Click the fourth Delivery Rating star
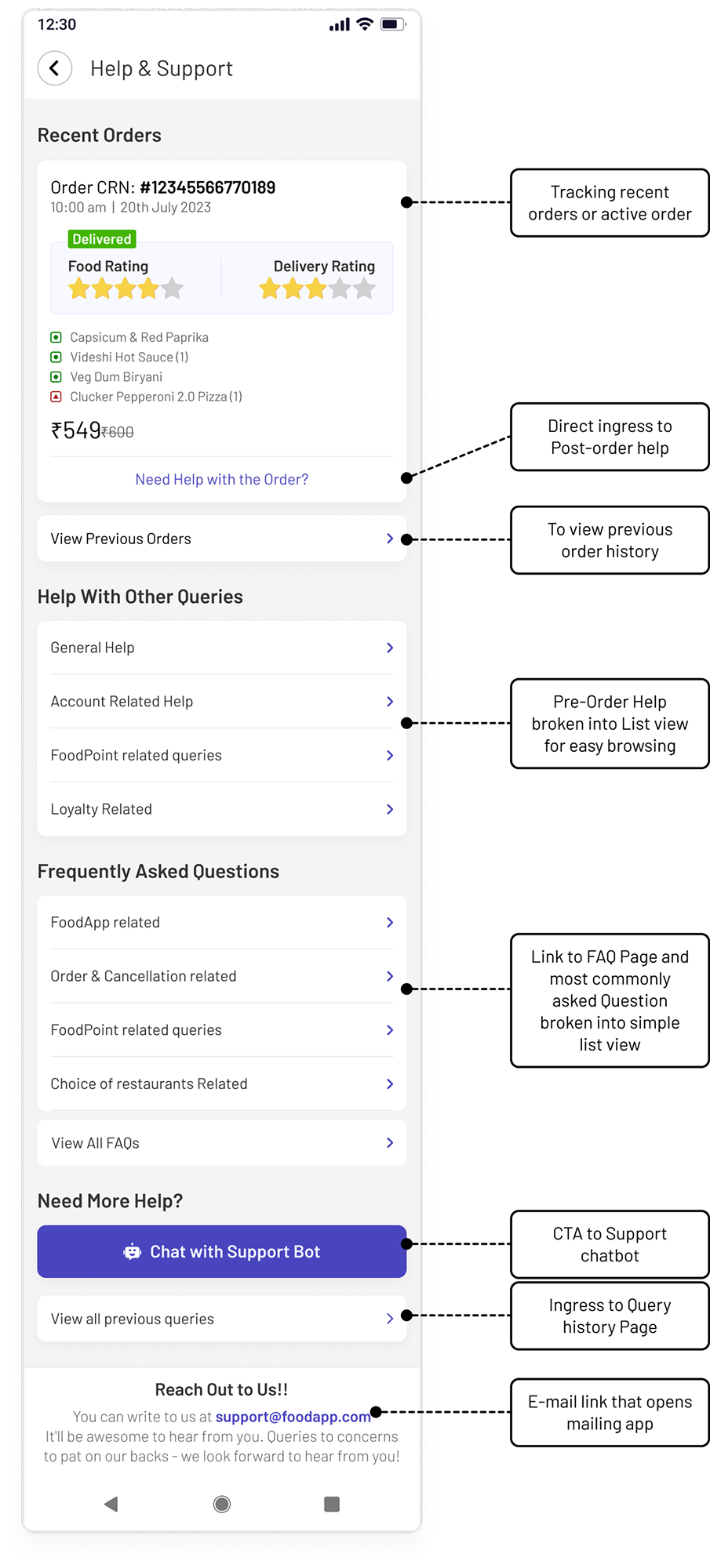710x1568 pixels. click(x=340, y=289)
